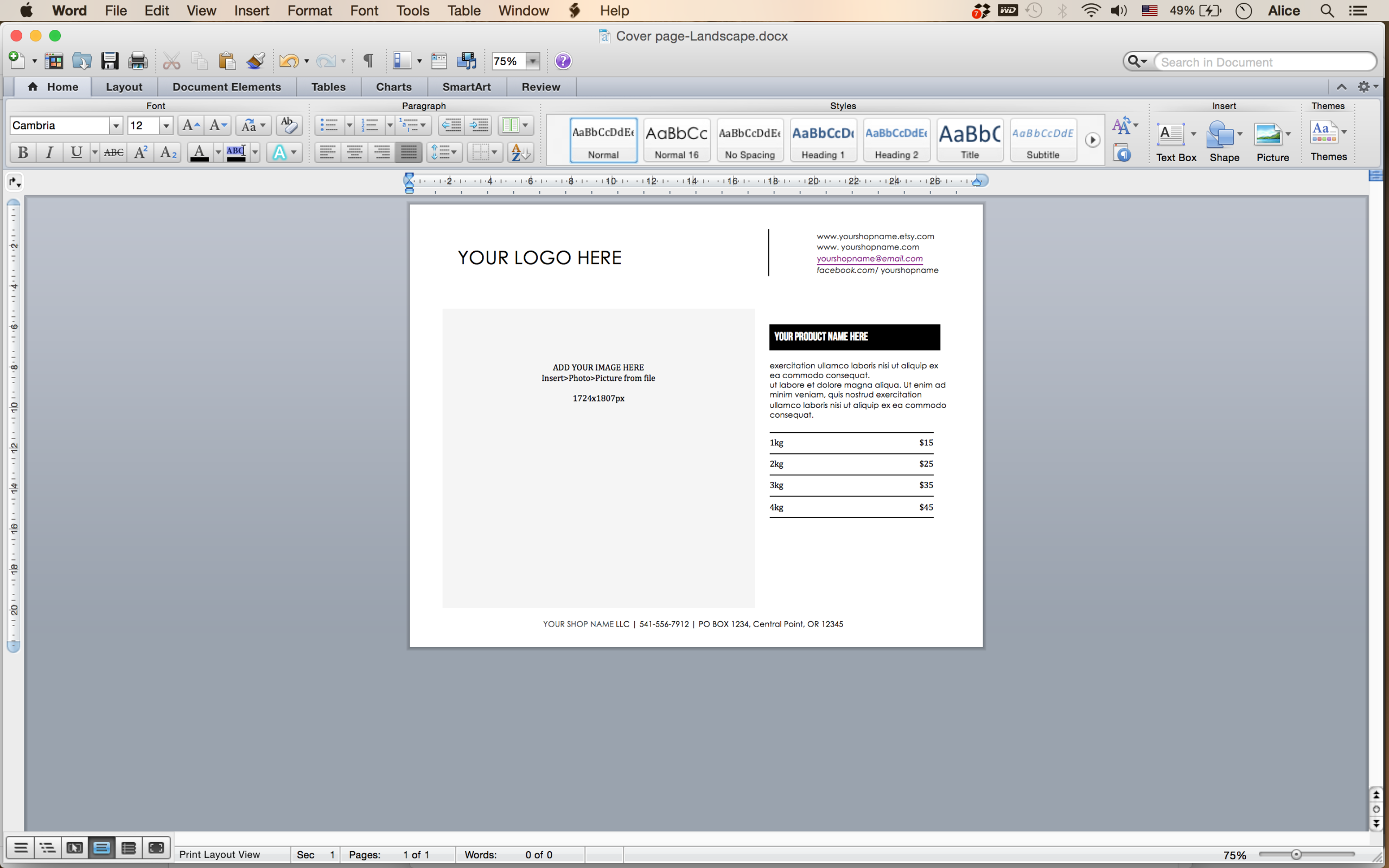The height and width of the screenshot is (868, 1389).
Task: Apply the Heading 1 style
Action: (x=823, y=140)
